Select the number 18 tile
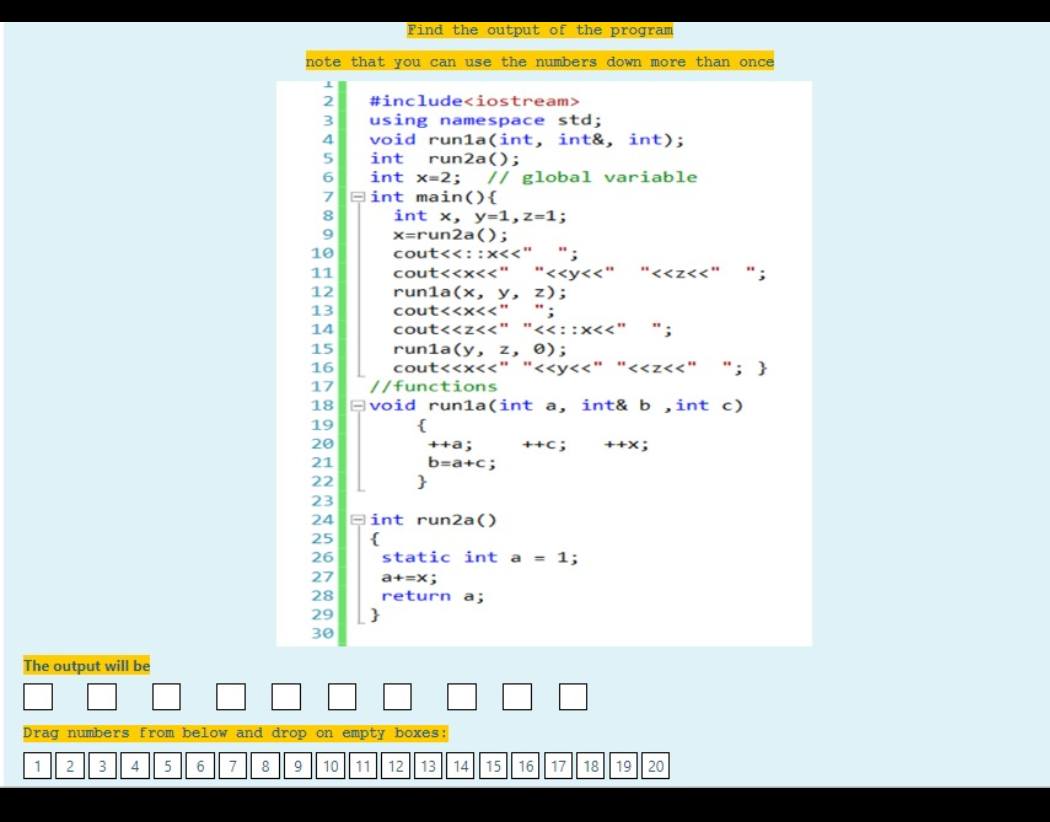Screen dimensions: 1050x822 pos(590,766)
